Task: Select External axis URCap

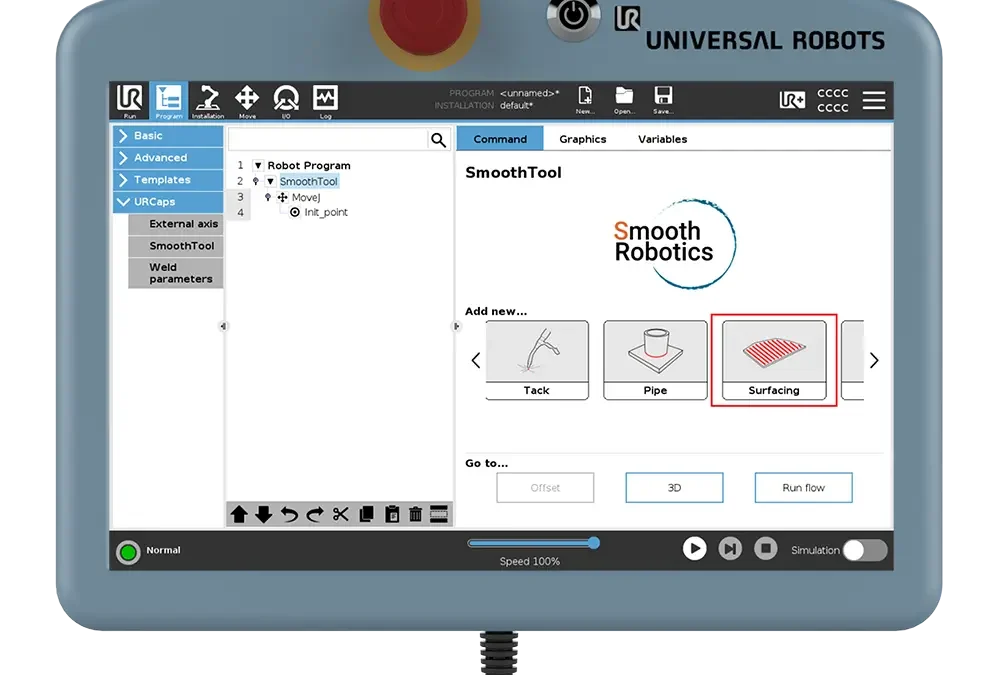Action: pyautogui.click(x=176, y=224)
